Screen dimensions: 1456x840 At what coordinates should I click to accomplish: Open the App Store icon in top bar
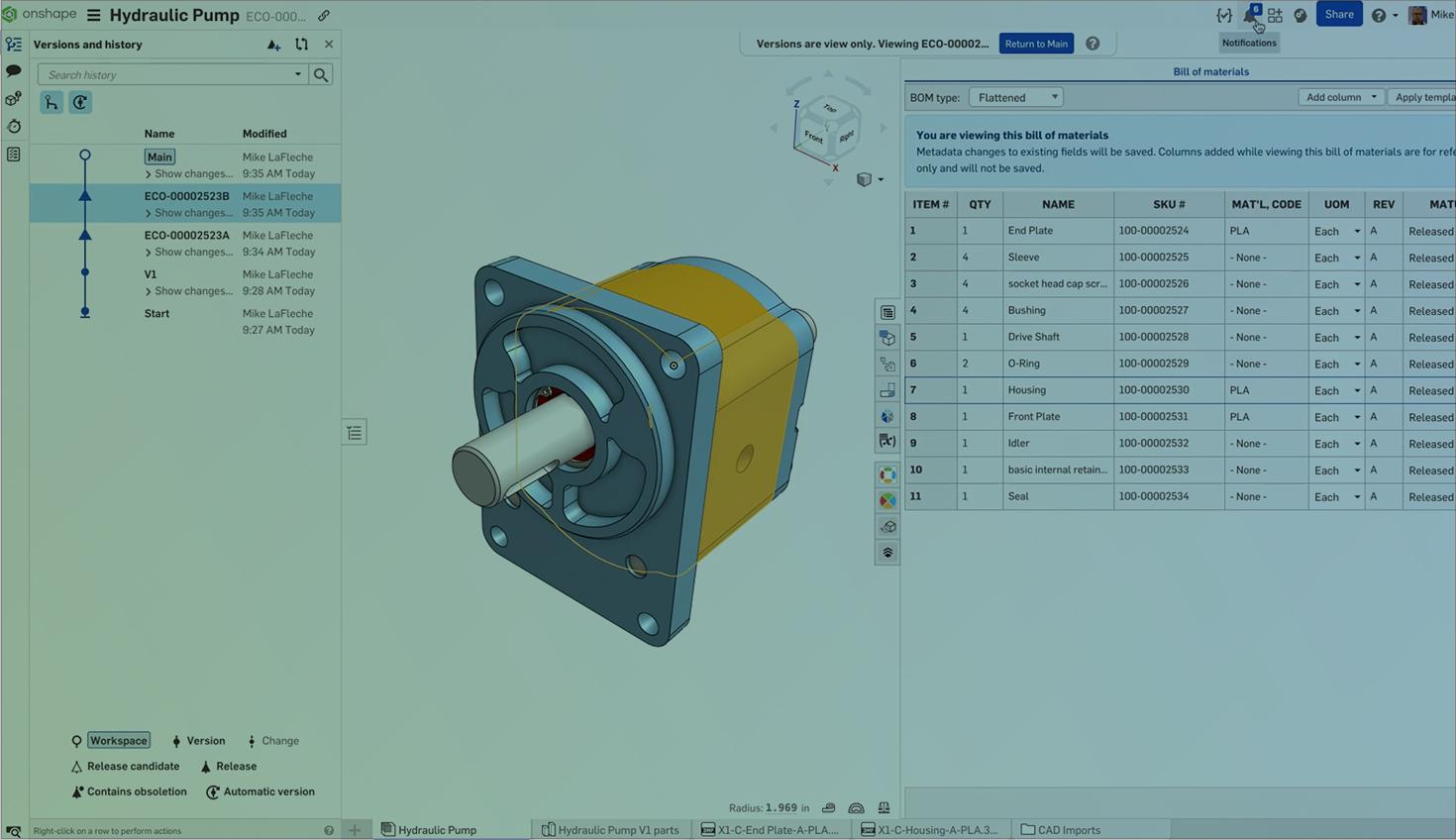coord(1275,15)
